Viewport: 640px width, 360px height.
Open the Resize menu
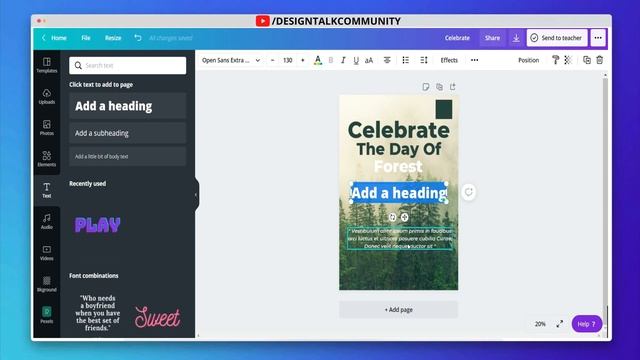click(113, 38)
